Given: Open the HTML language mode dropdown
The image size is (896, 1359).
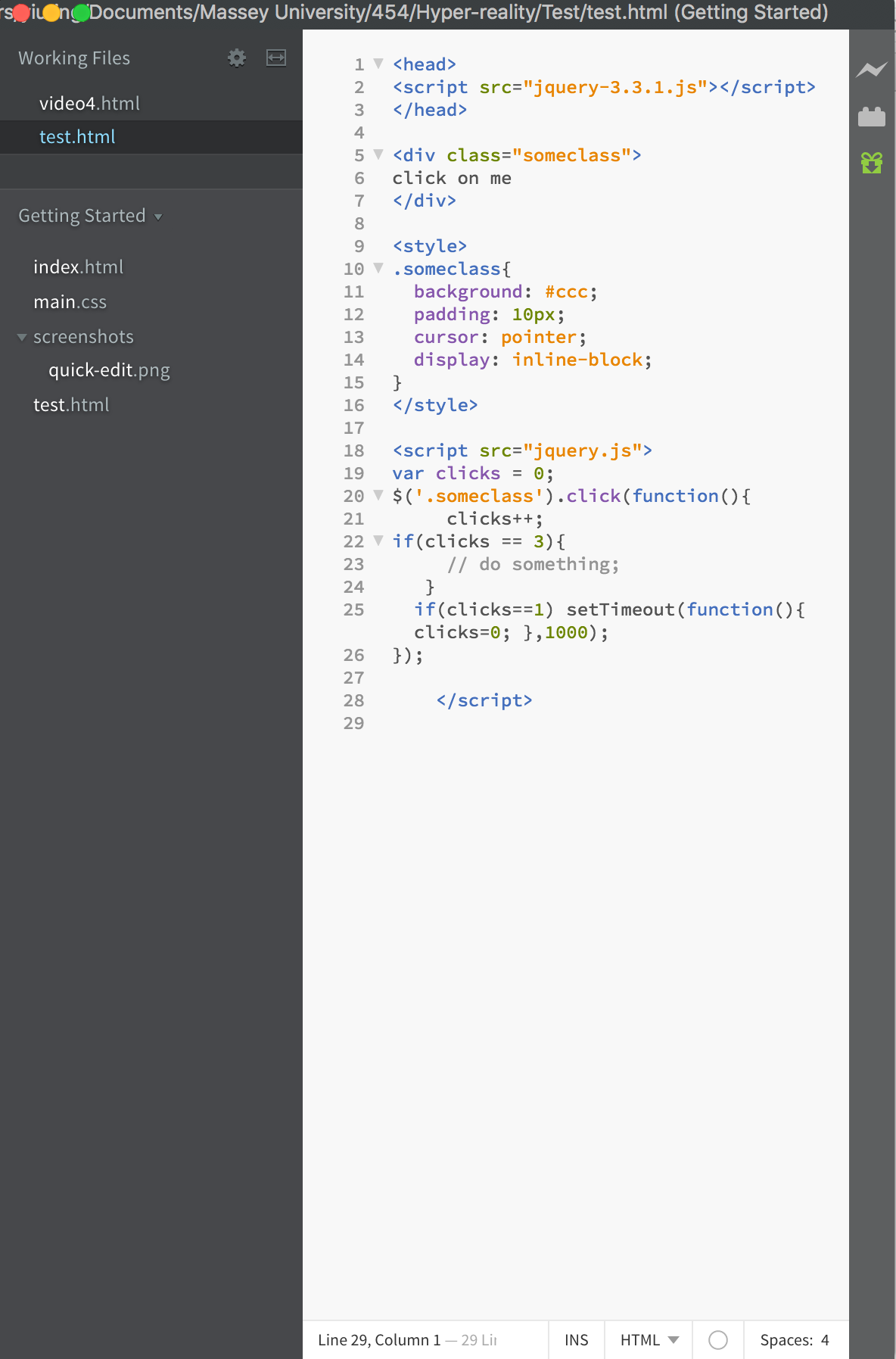Looking at the screenshot, I should click(x=649, y=1340).
